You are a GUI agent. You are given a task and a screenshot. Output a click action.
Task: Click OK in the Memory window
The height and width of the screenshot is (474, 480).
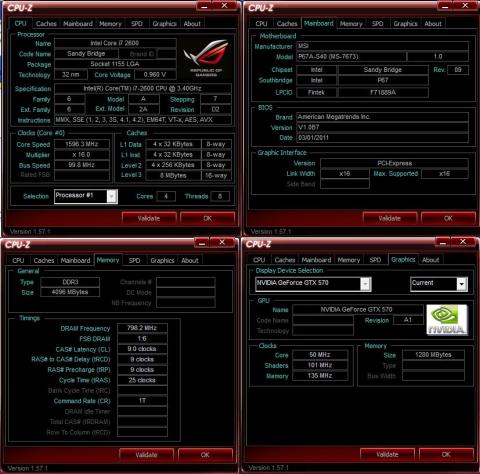point(205,455)
